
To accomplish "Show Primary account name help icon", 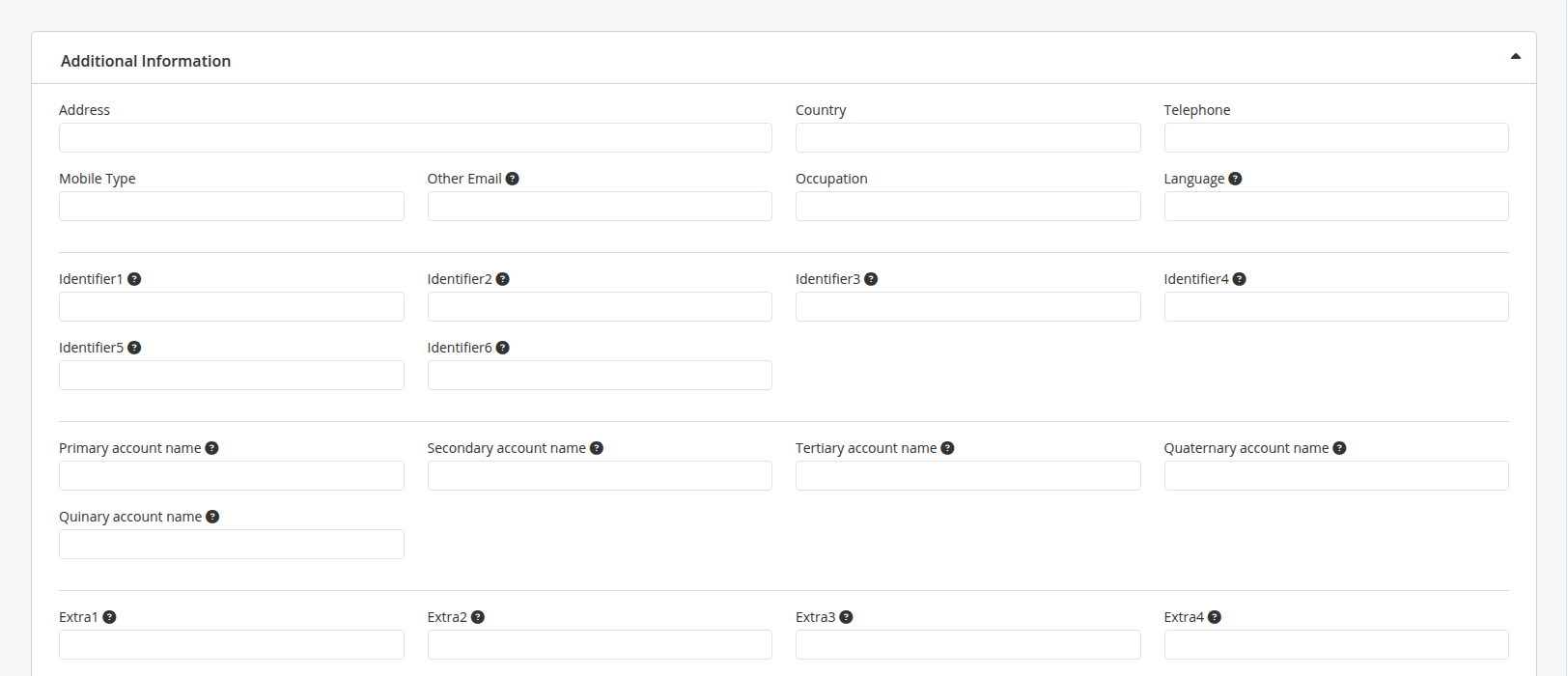I will point(212,448).
